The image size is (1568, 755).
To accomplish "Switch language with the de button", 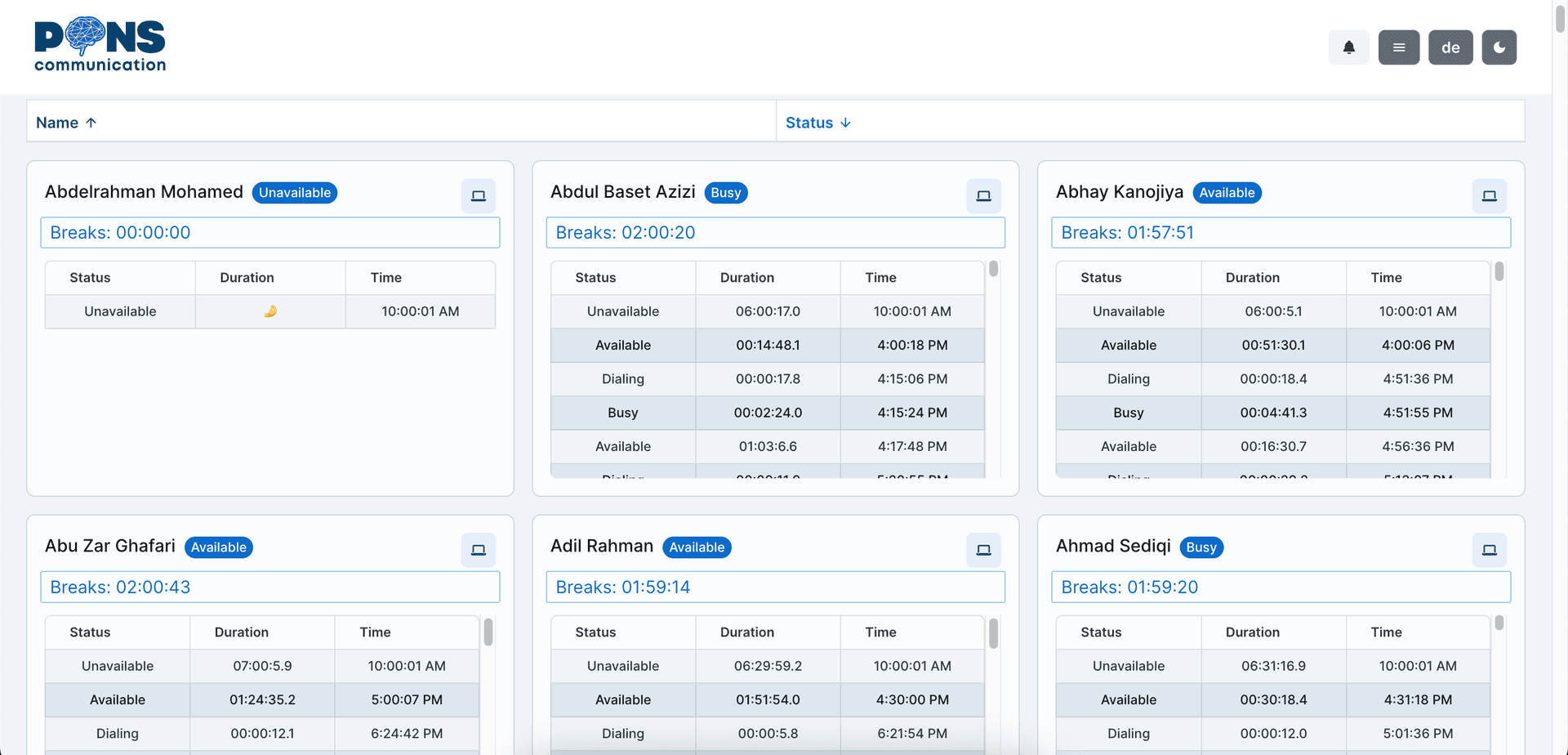I will tap(1450, 47).
